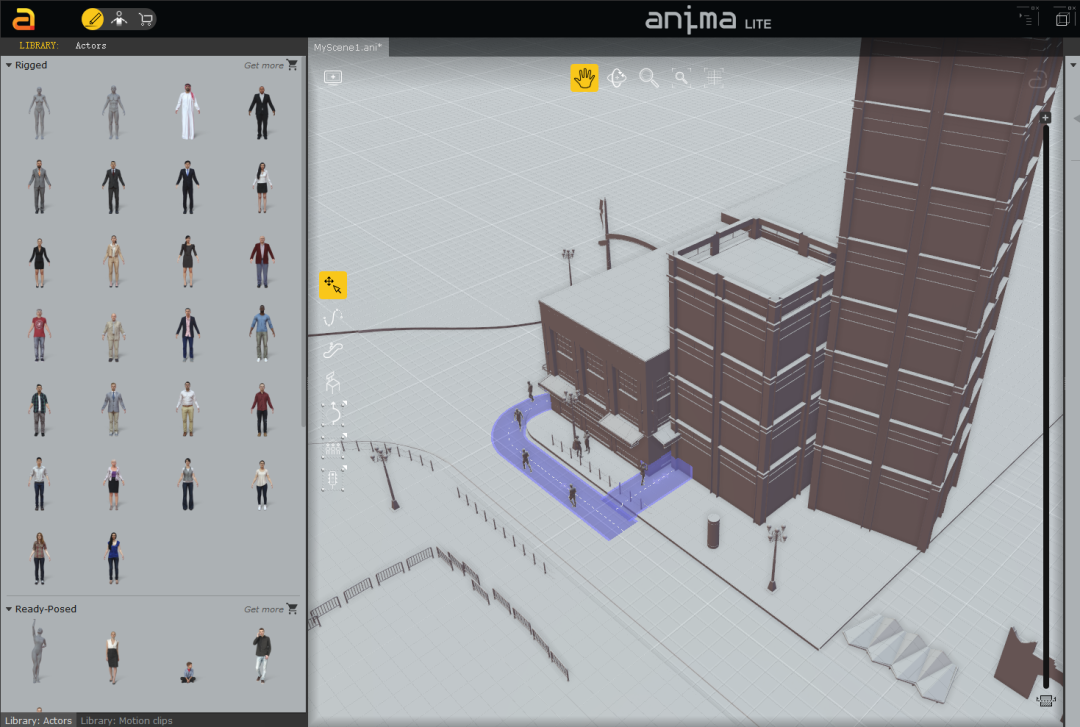Adjust the vertical slider in the viewport

tap(1046, 407)
